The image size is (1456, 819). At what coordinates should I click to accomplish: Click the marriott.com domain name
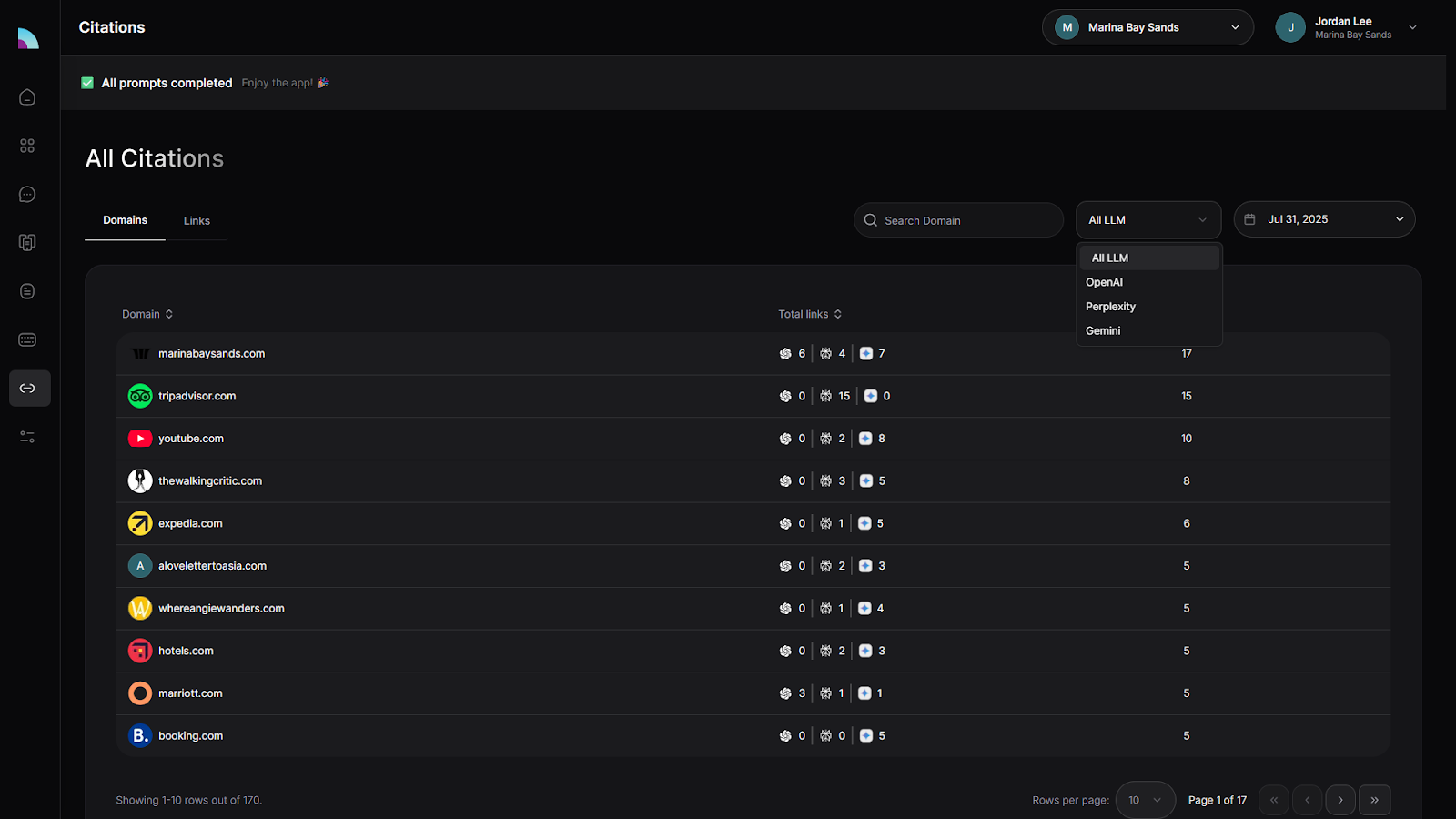point(190,693)
